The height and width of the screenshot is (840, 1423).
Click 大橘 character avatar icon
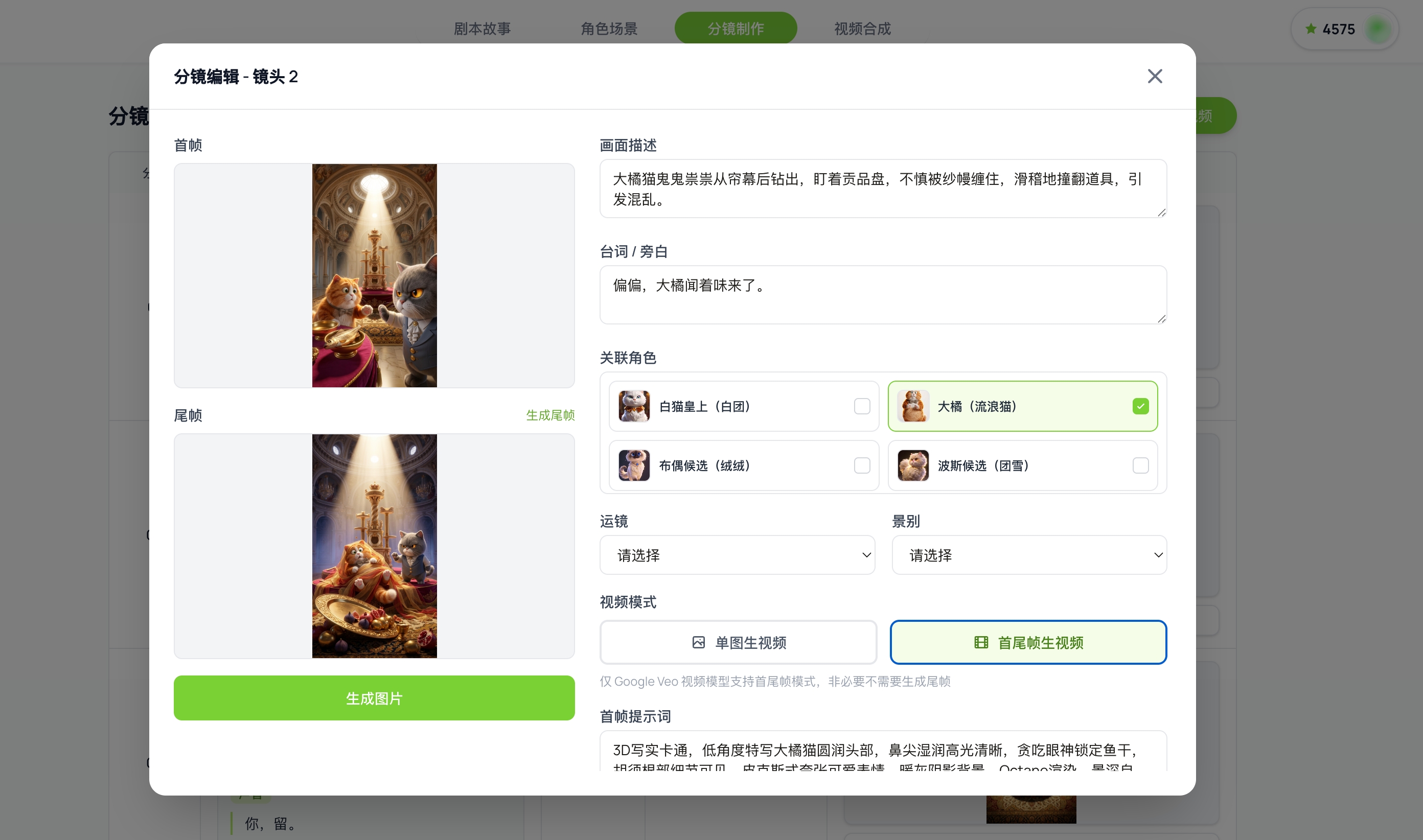point(913,406)
